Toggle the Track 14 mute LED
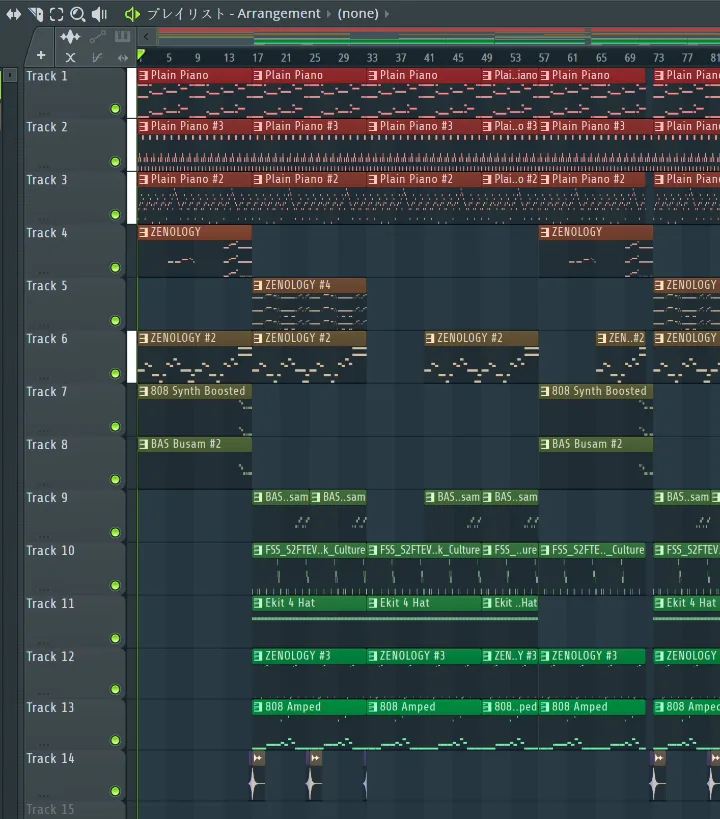 tap(115, 791)
